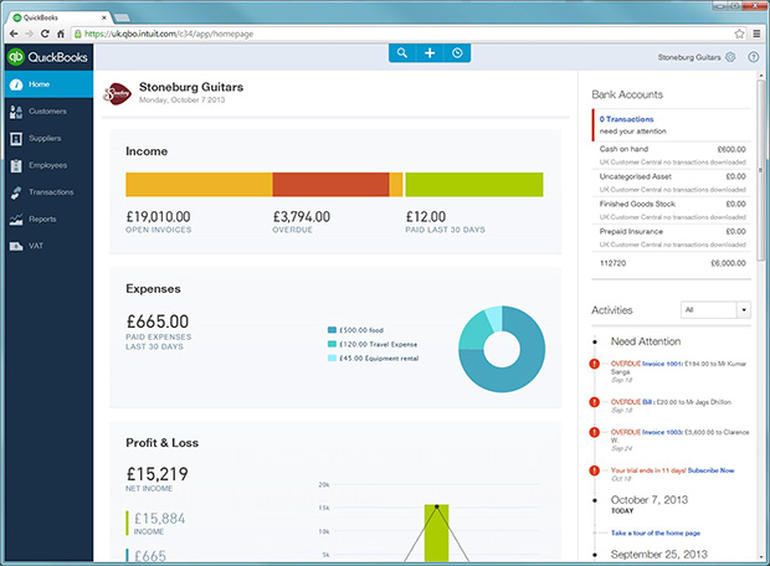Click the help question mark icon

point(753,57)
